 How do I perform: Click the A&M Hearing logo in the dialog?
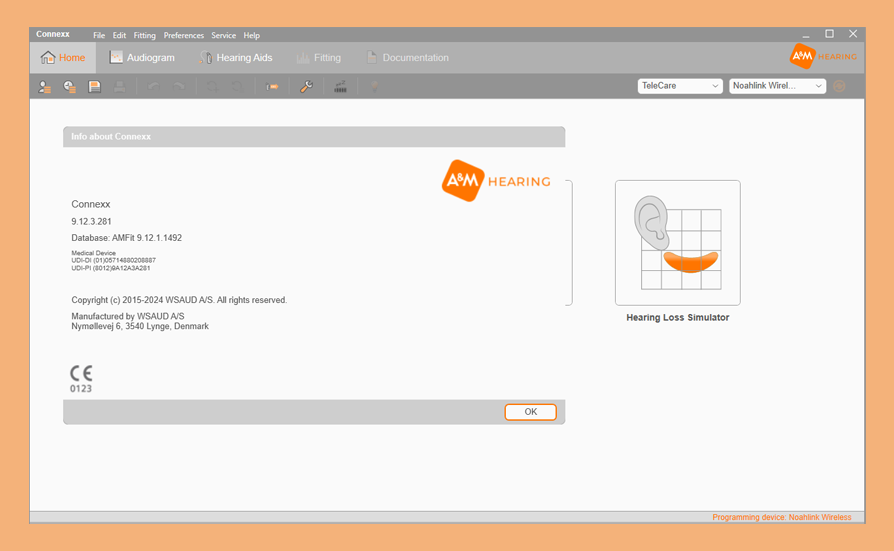[496, 181]
